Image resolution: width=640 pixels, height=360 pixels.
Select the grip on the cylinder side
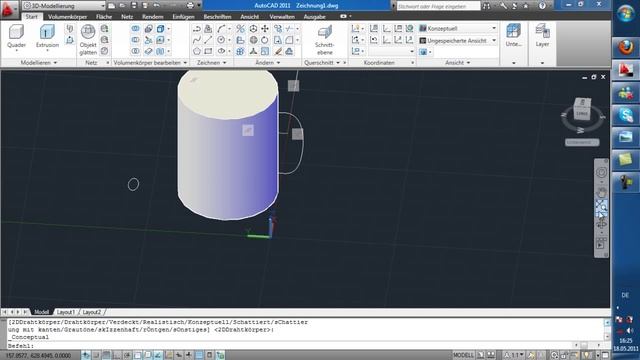tap(248, 130)
